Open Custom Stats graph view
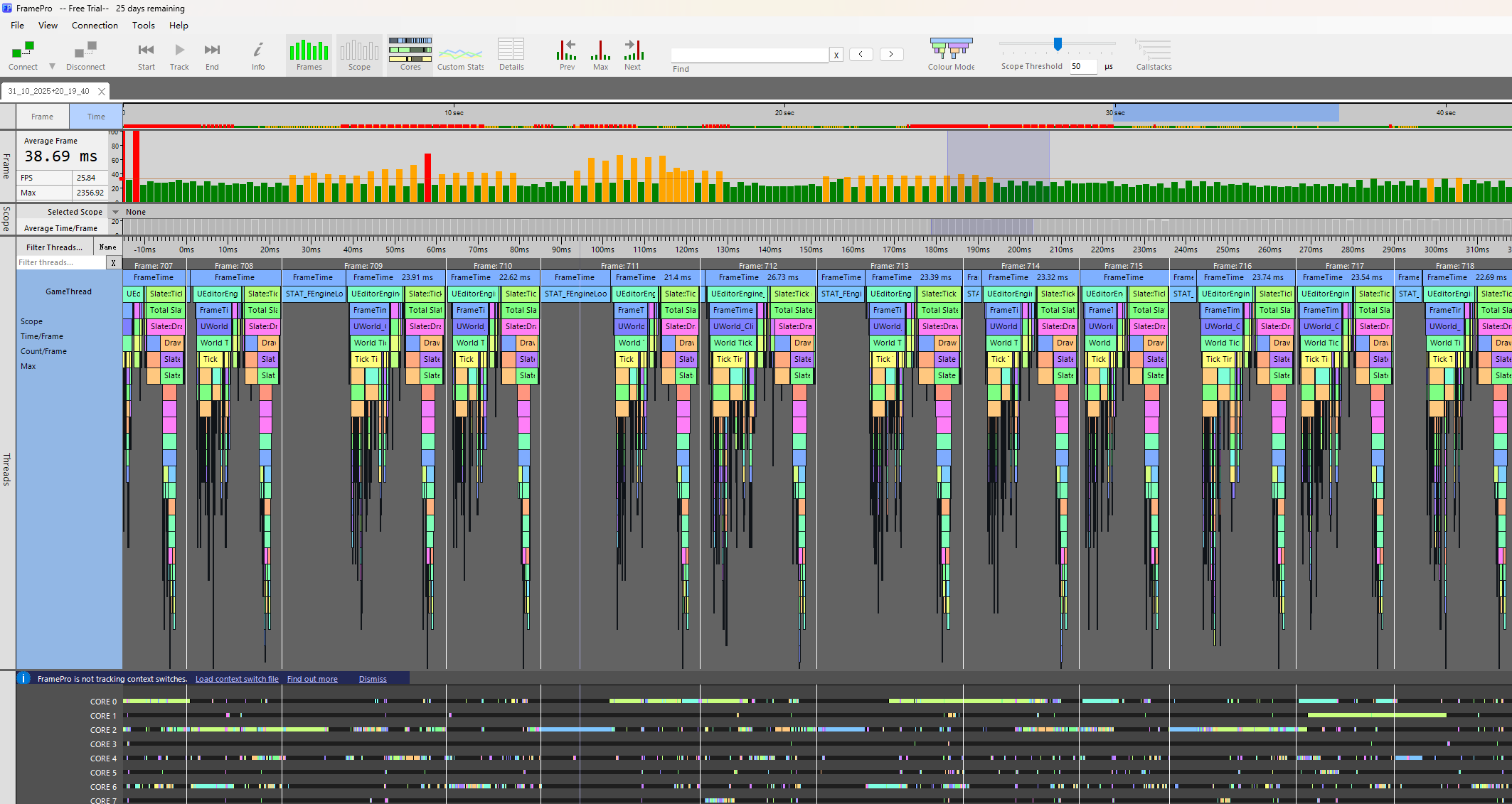 pos(460,53)
